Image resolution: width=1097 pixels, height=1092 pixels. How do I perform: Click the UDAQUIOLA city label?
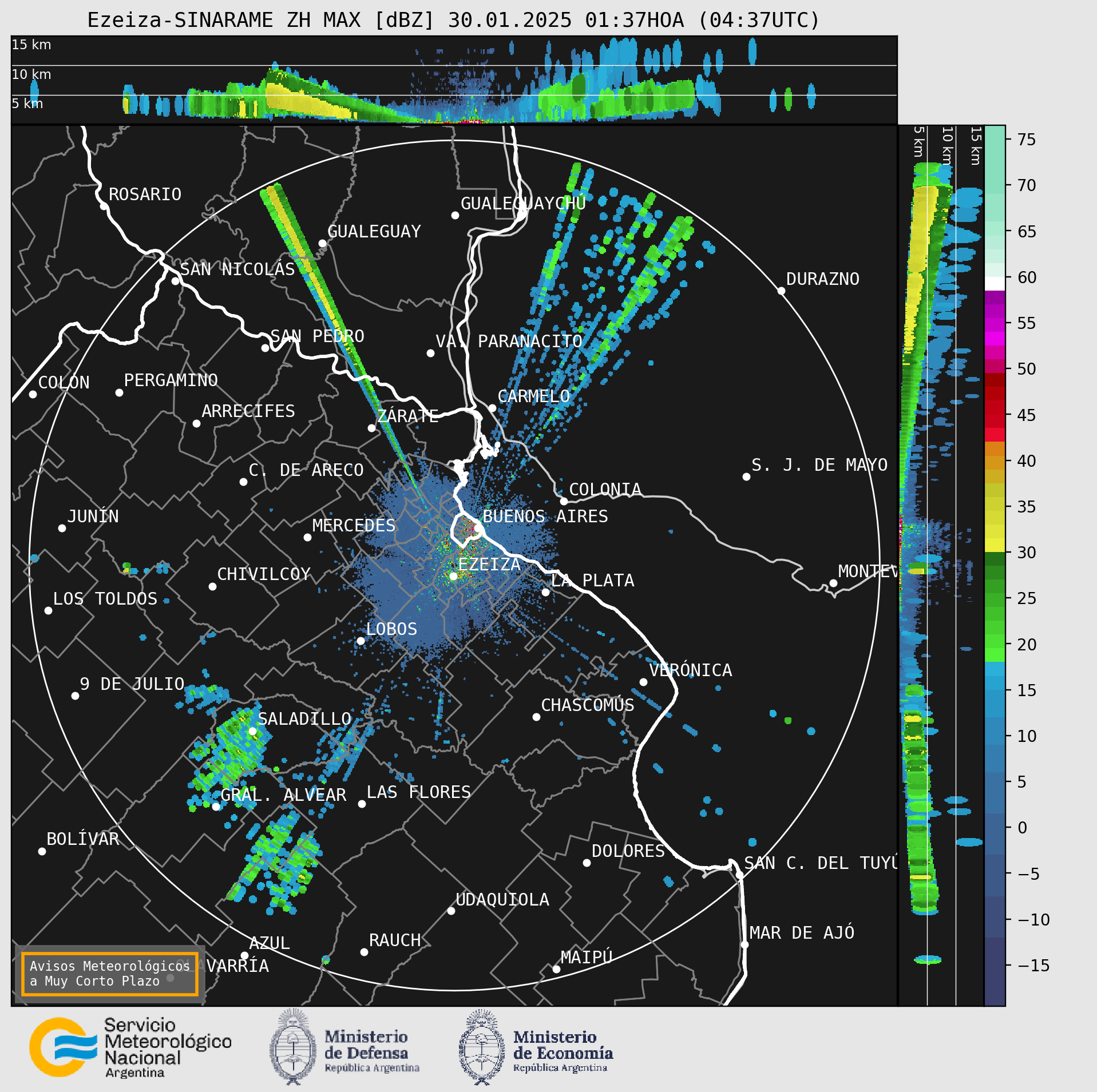pos(502,900)
